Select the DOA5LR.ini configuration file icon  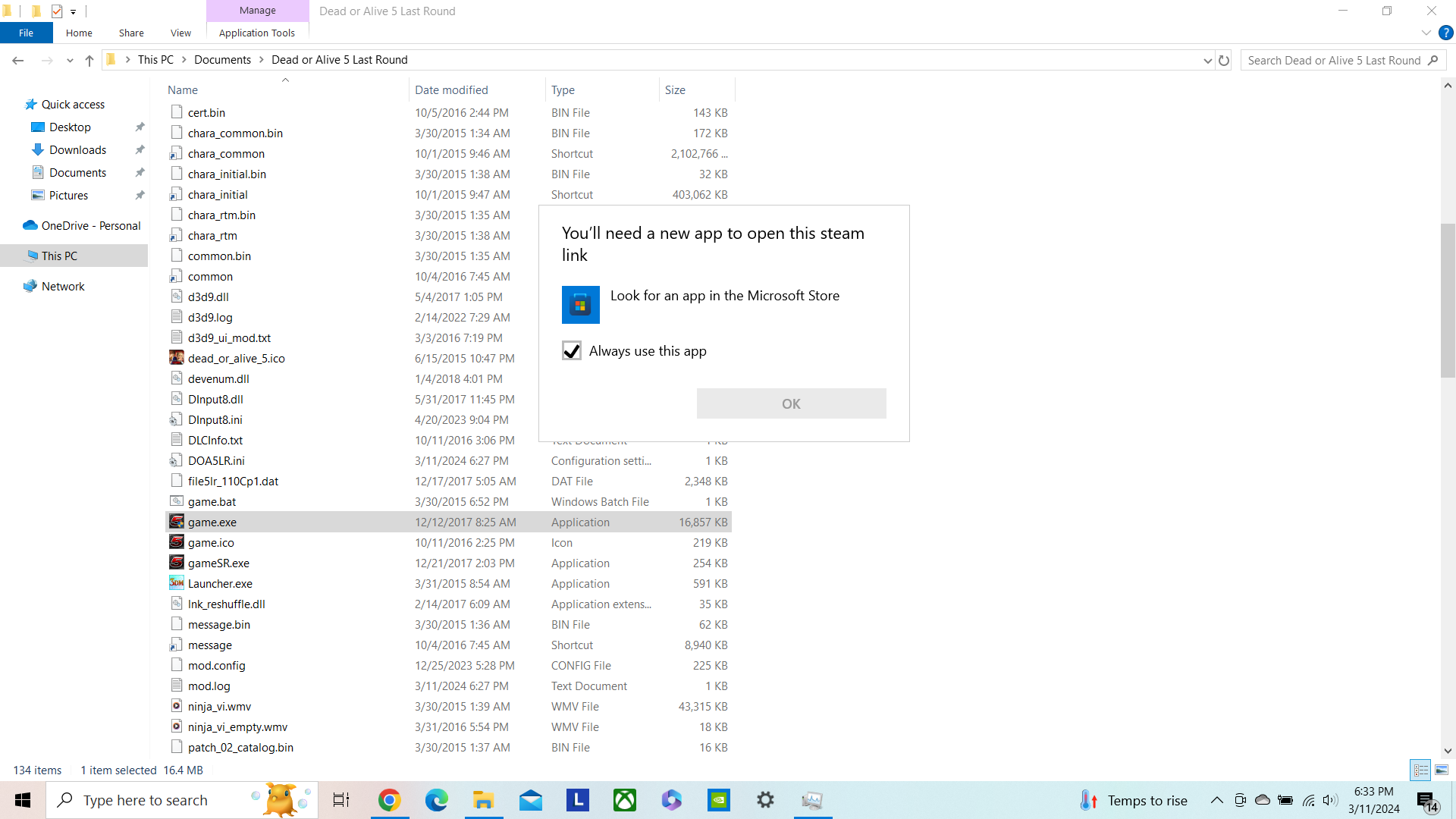(177, 460)
